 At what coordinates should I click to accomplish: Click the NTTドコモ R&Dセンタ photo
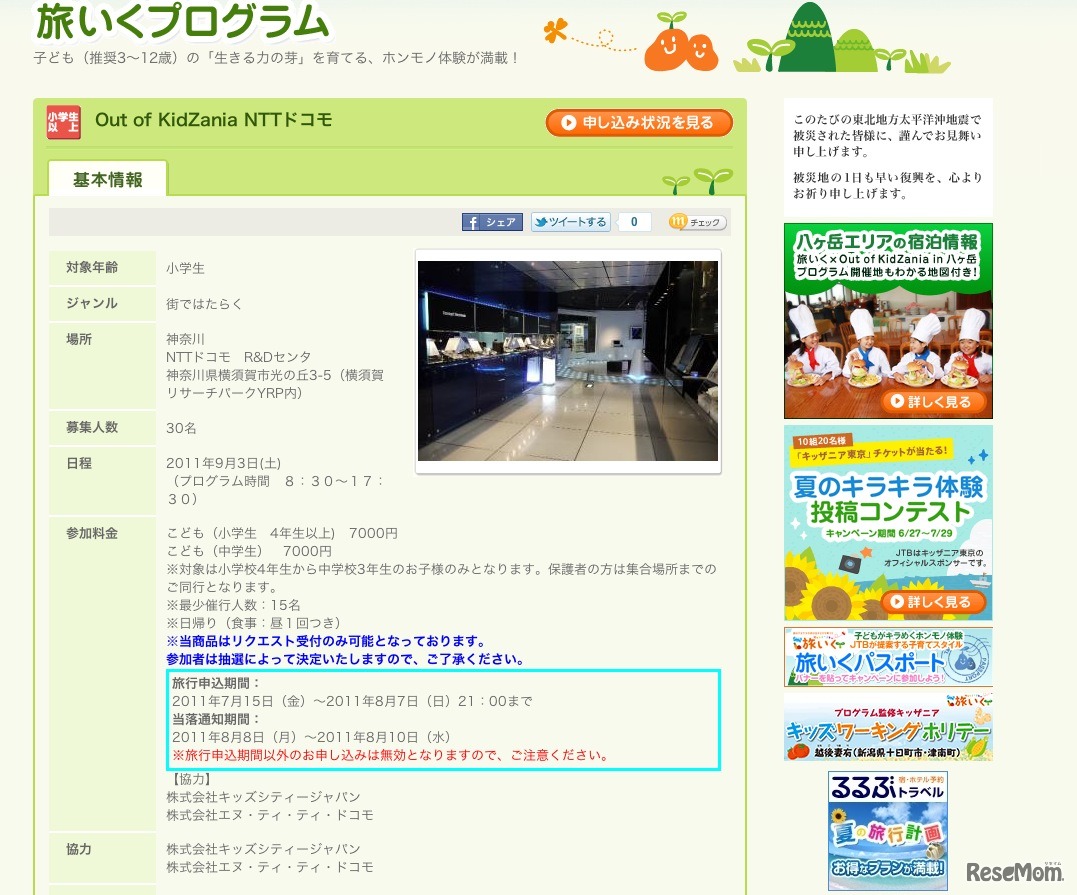coord(567,362)
